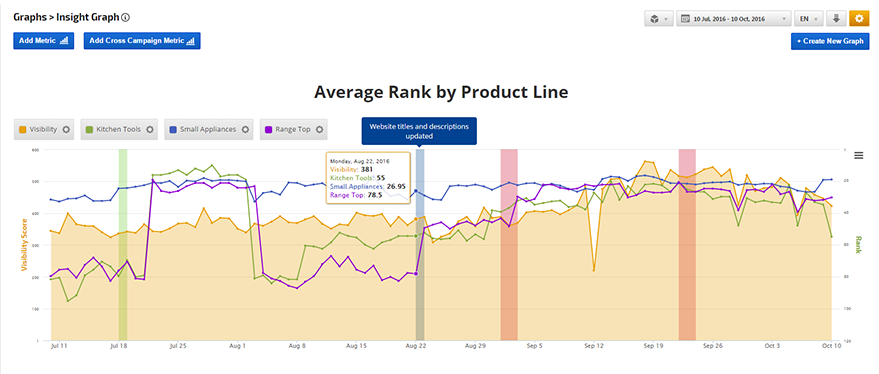Click the info icon beside Insight Graph
This screenshot has width=879, height=374.
coord(126,17)
